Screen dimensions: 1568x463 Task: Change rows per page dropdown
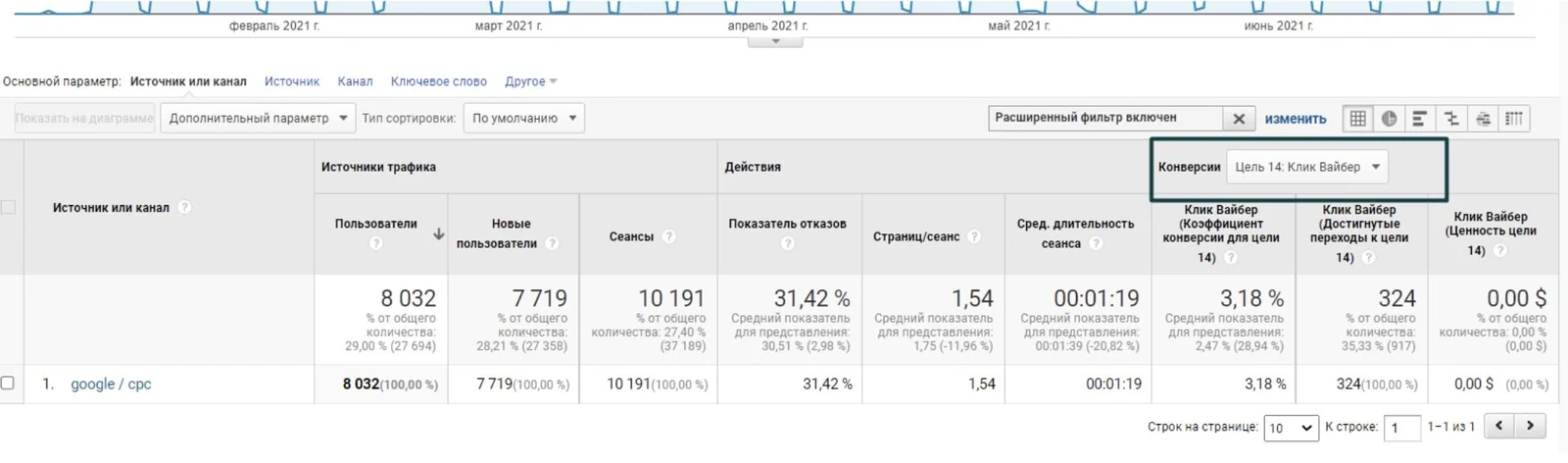tap(1291, 428)
